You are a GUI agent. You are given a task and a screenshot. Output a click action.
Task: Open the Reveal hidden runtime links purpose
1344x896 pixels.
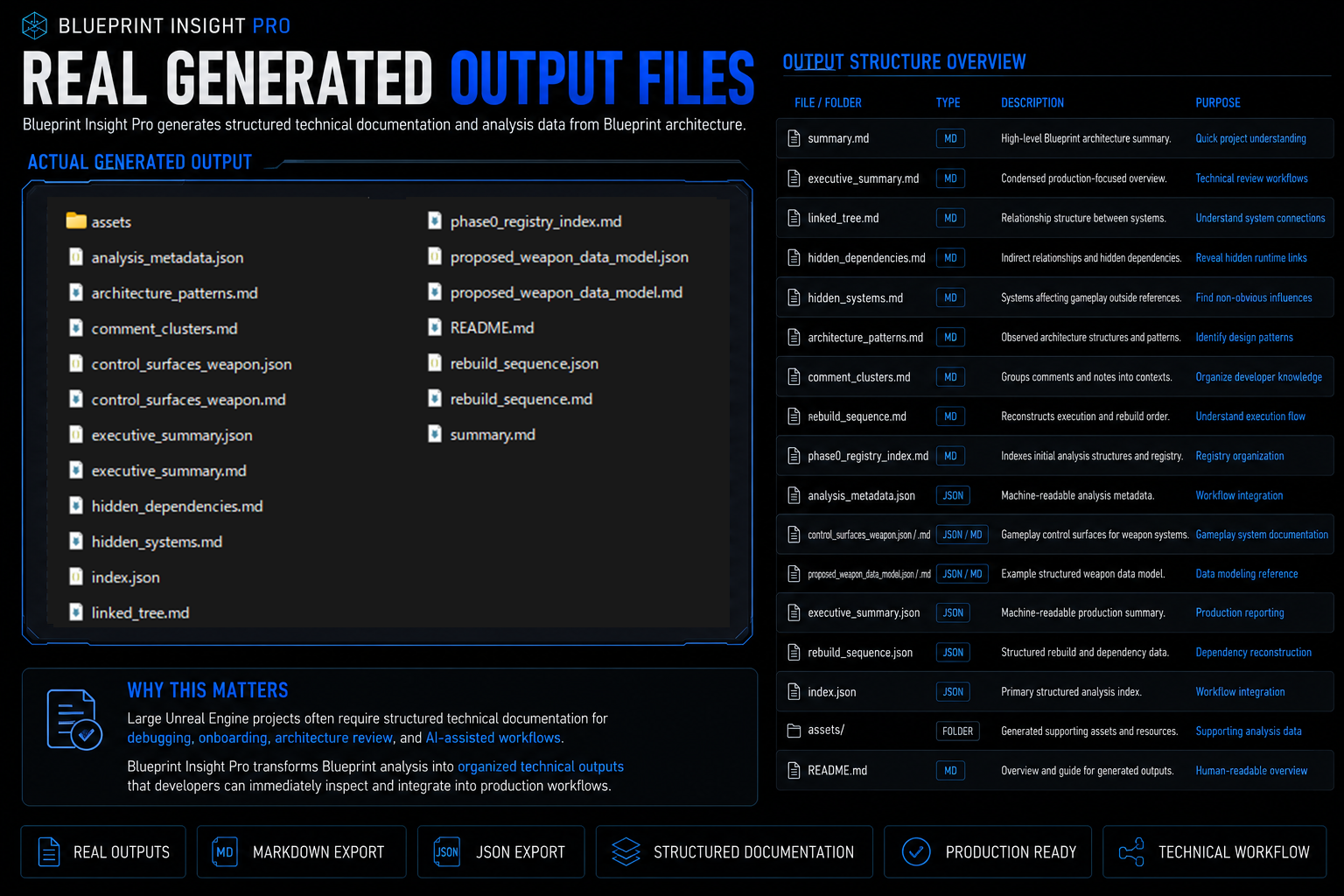coord(1251,258)
